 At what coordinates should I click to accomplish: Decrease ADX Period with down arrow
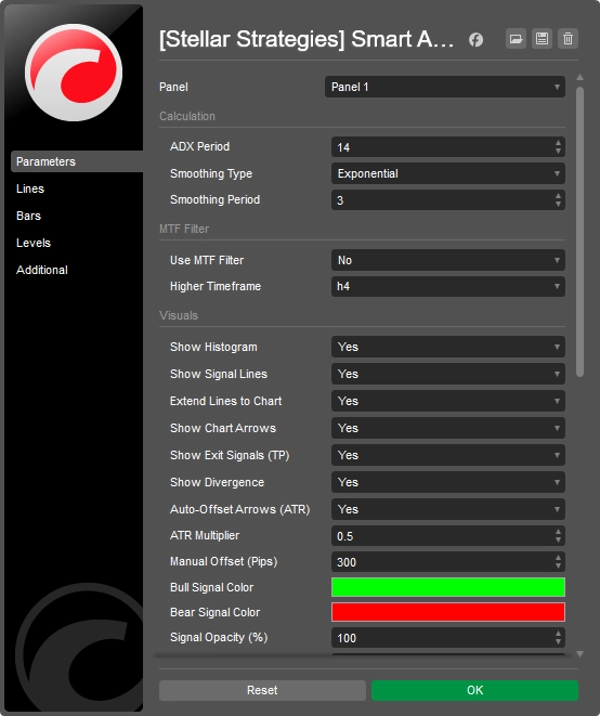[558, 151]
